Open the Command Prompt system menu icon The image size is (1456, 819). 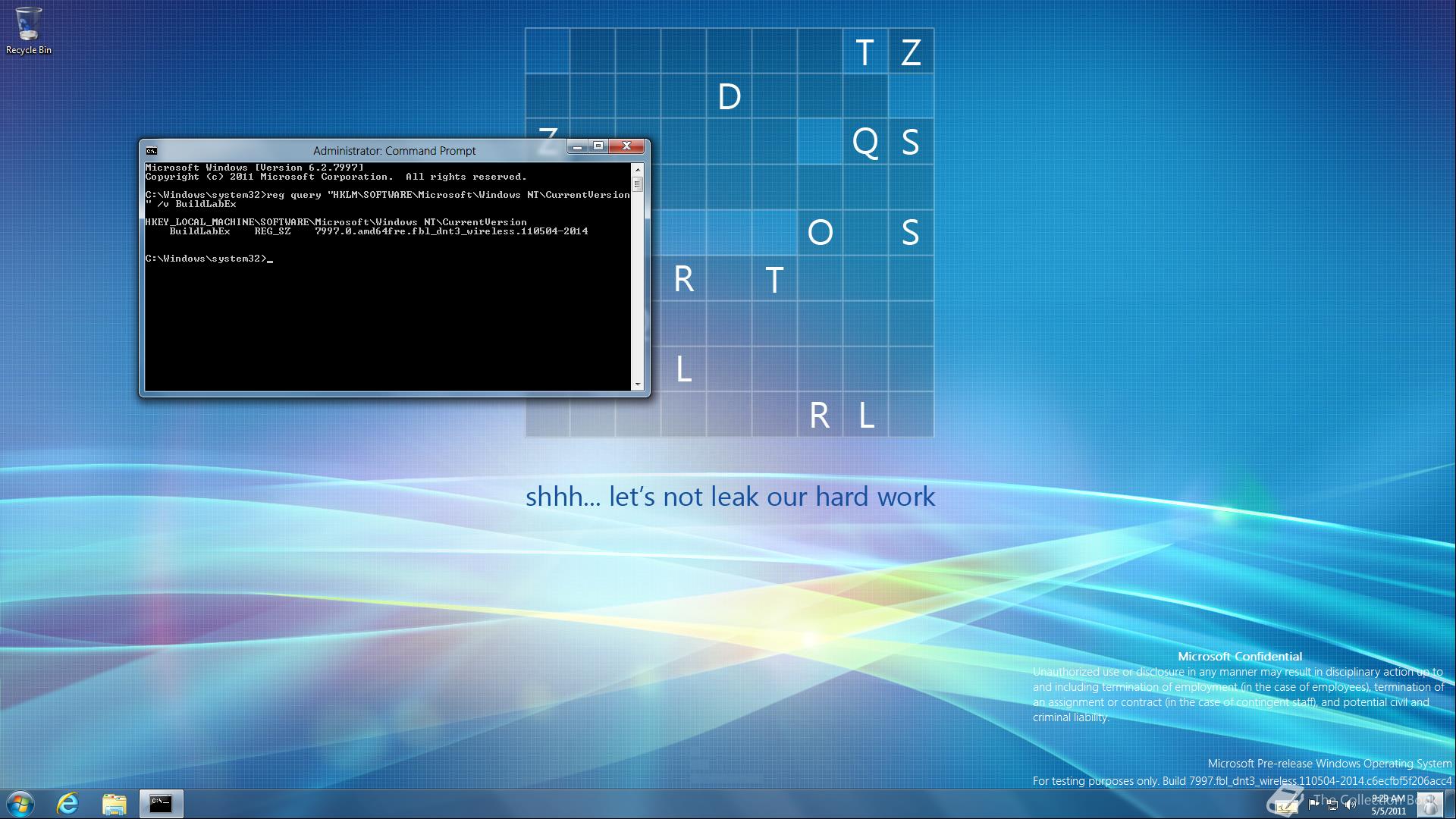tap(152, 151)
